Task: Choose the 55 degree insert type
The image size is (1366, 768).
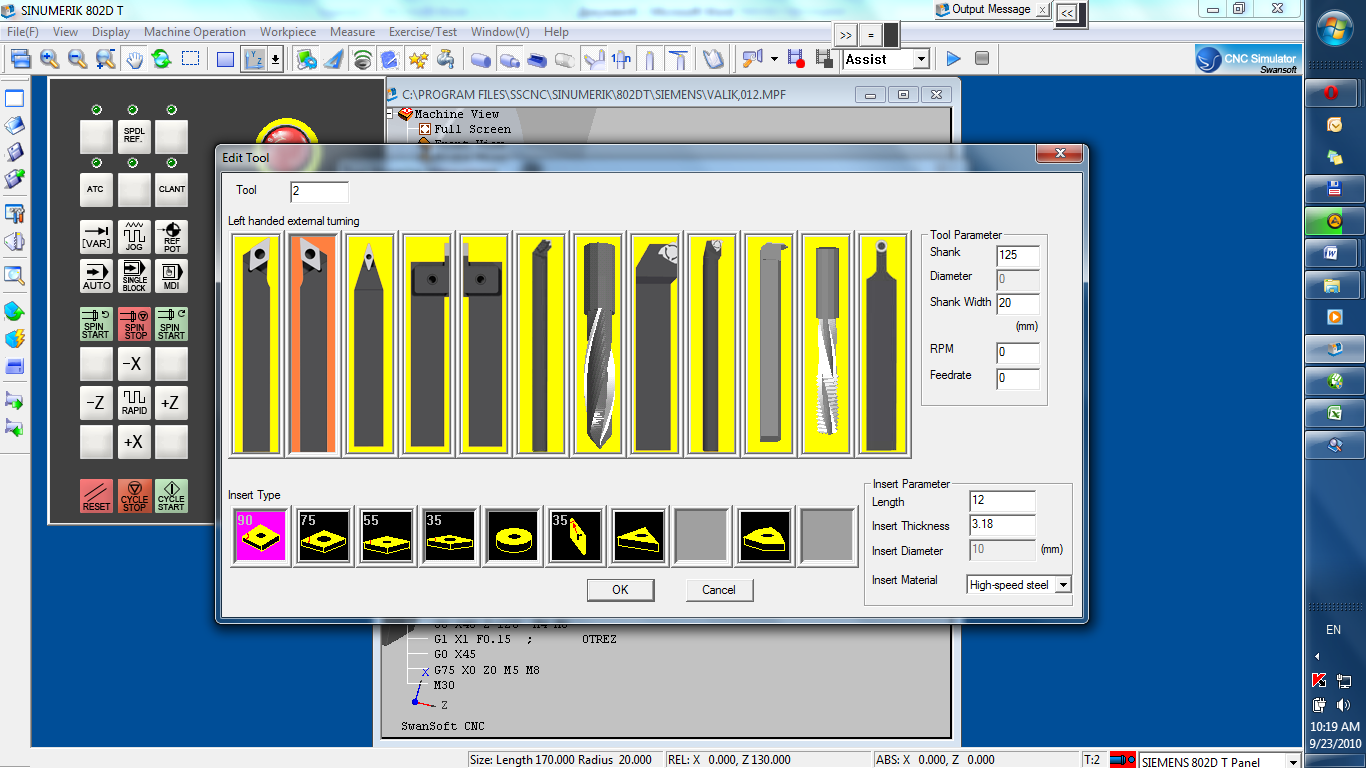Action: [387, 536]
